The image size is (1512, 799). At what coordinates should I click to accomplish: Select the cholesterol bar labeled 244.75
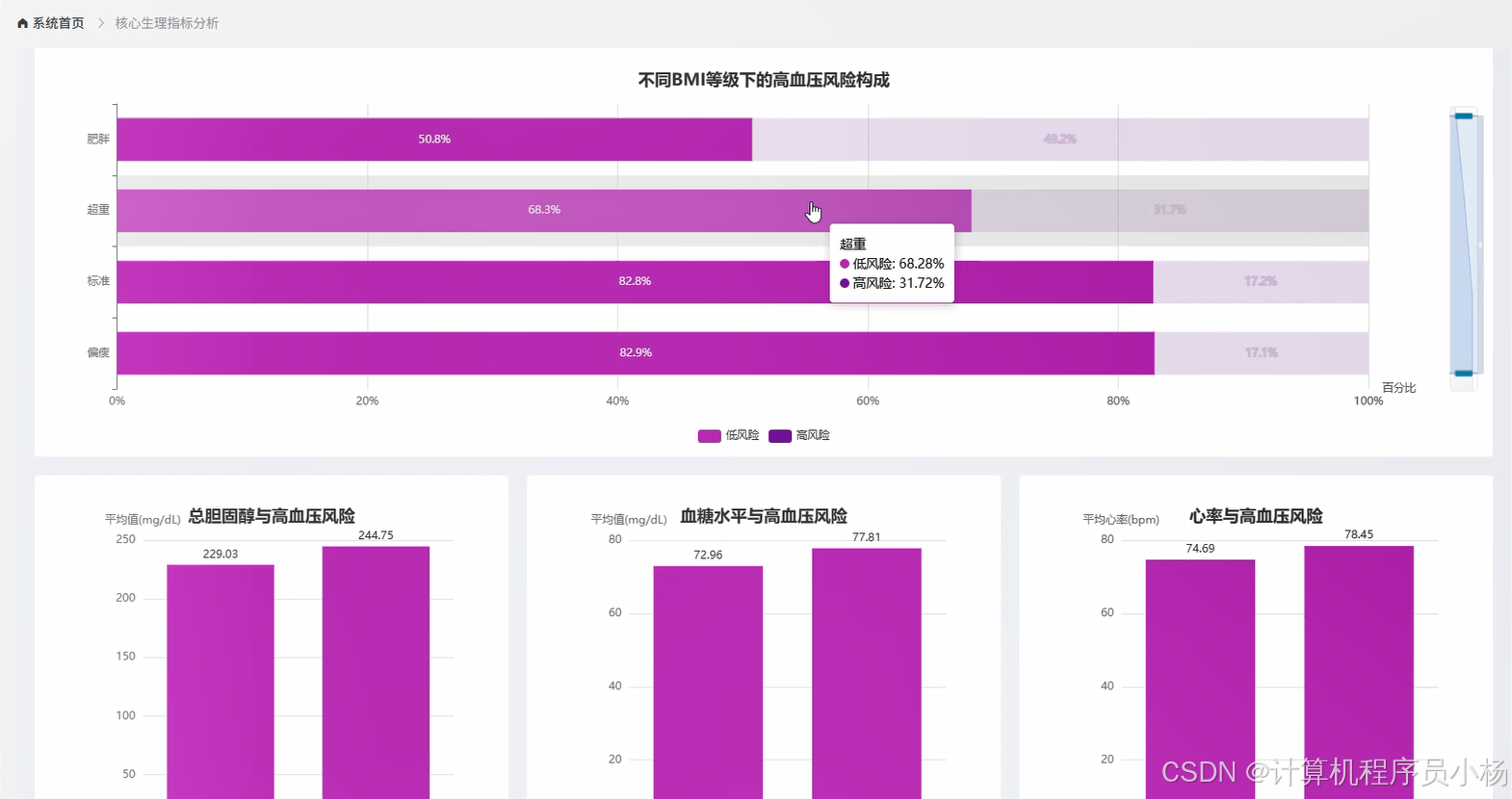[376, 673]
